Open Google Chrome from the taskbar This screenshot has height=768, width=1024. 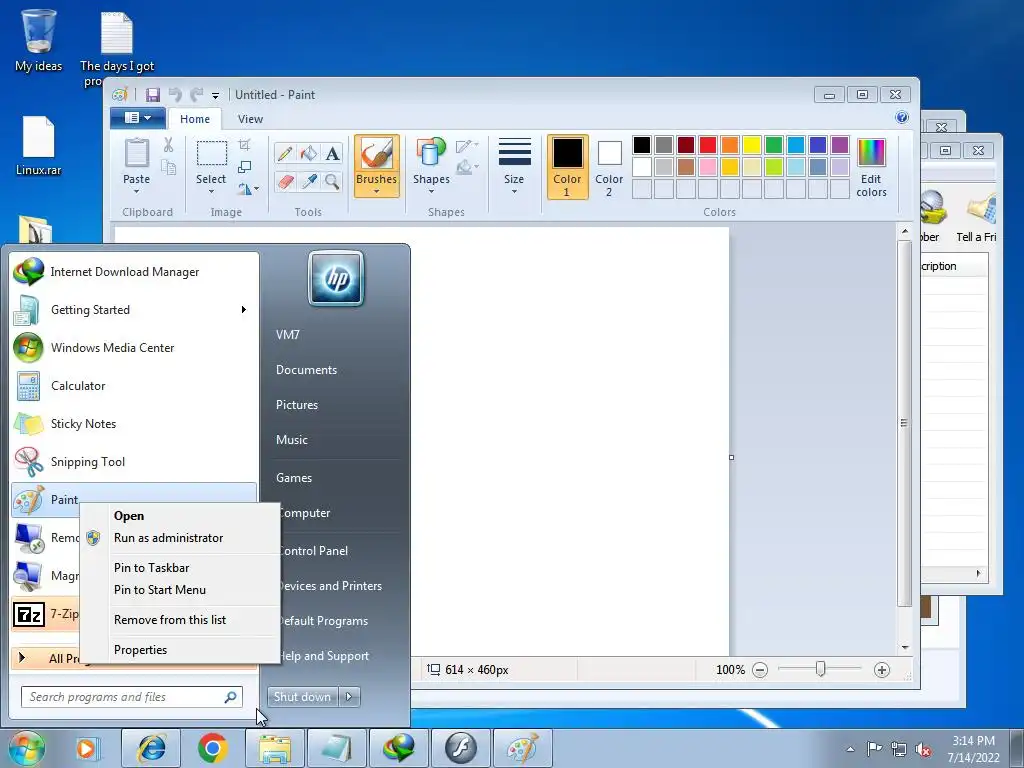pyautogui.click(x=212, y=748)
